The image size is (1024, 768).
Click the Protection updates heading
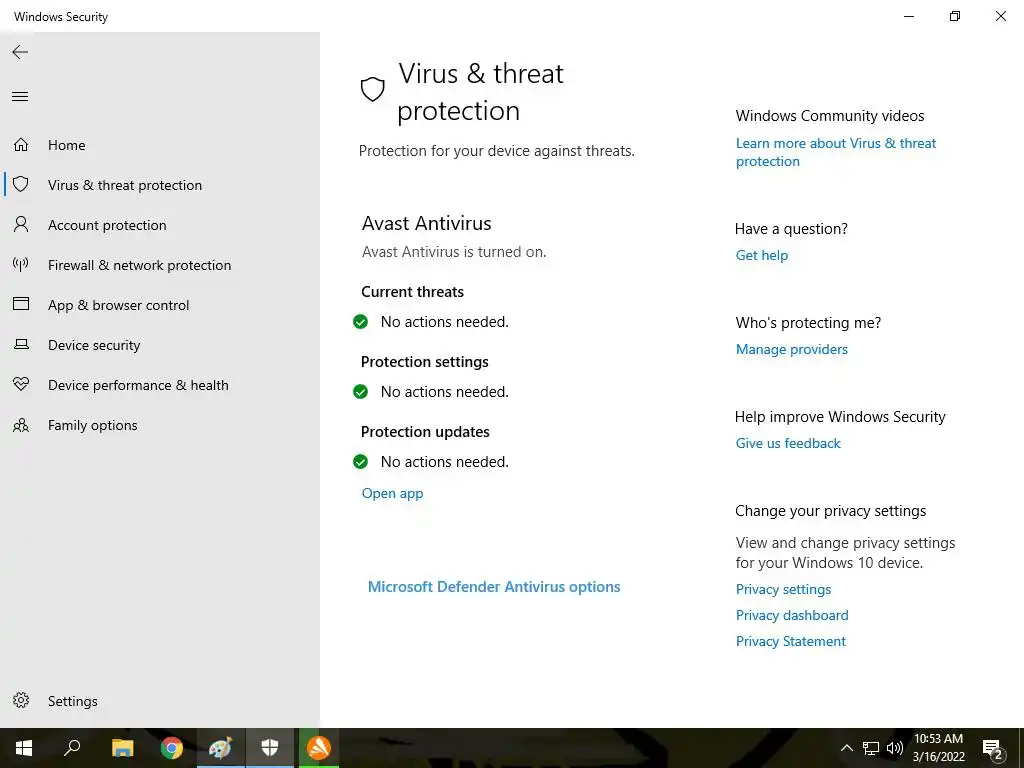coord(425,432)
